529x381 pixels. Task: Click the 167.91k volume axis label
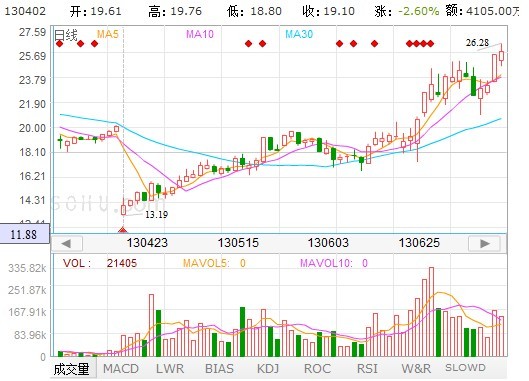click(x=27, y=312)
